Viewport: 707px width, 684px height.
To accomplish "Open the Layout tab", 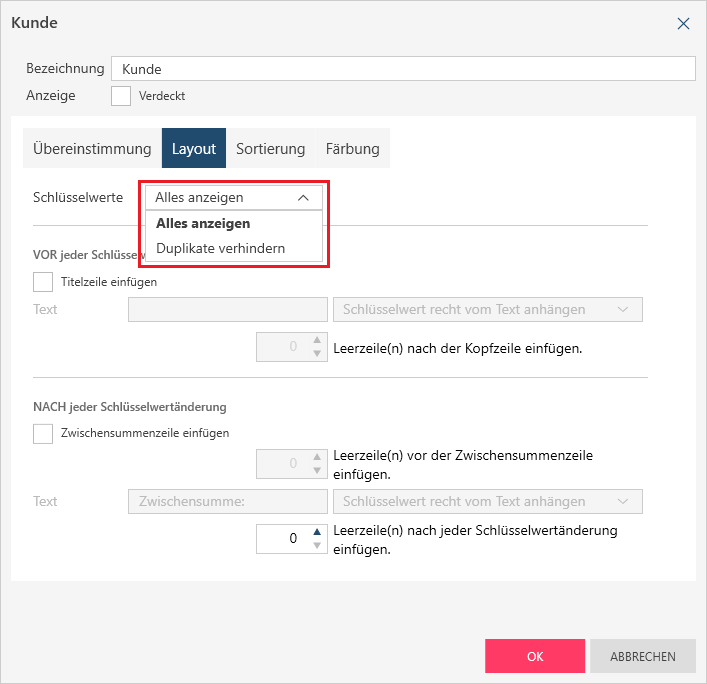I will pyautogui.click(x=194, y=149).
